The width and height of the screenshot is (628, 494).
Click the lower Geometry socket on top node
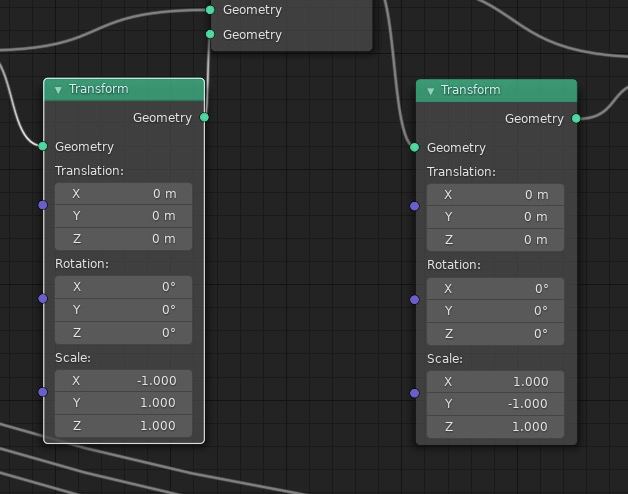(210, 34)
